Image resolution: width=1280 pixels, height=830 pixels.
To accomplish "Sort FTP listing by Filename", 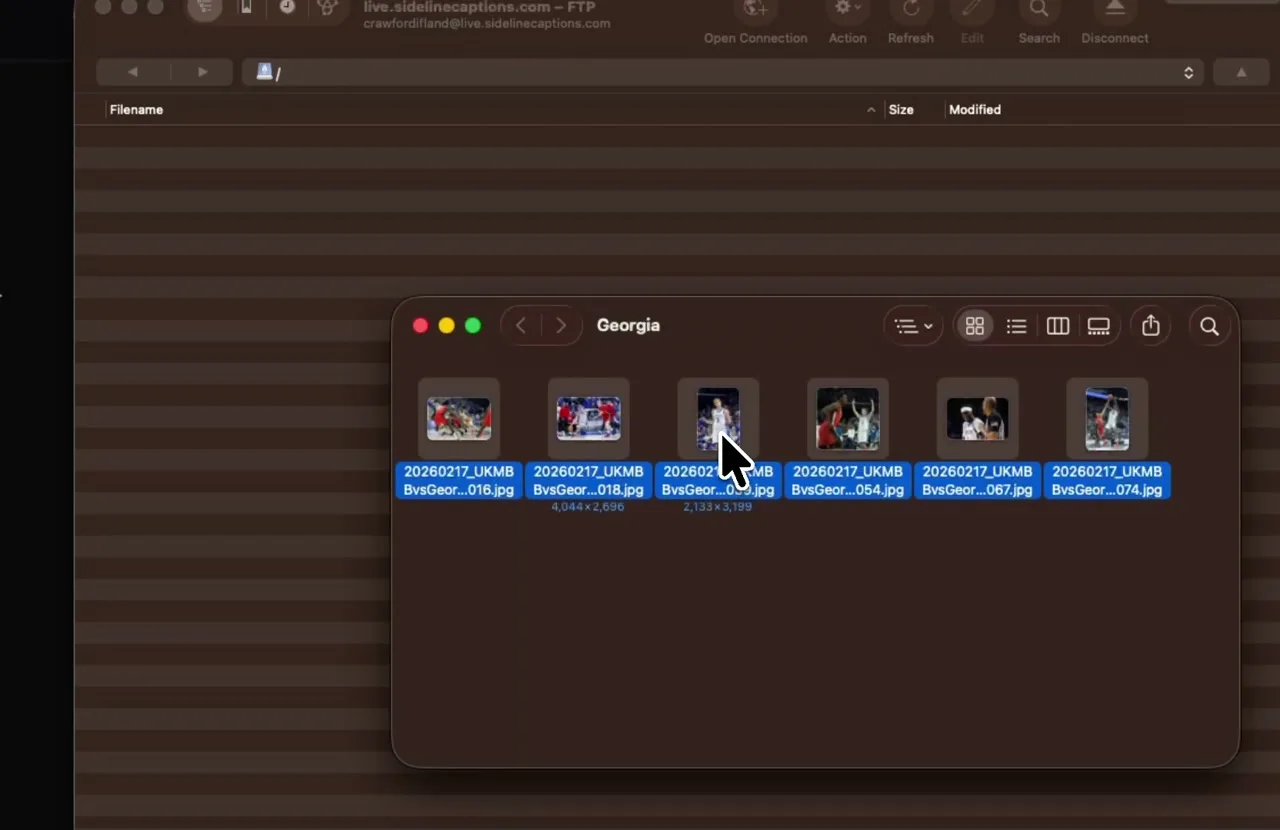I will (x=136, y=110).
